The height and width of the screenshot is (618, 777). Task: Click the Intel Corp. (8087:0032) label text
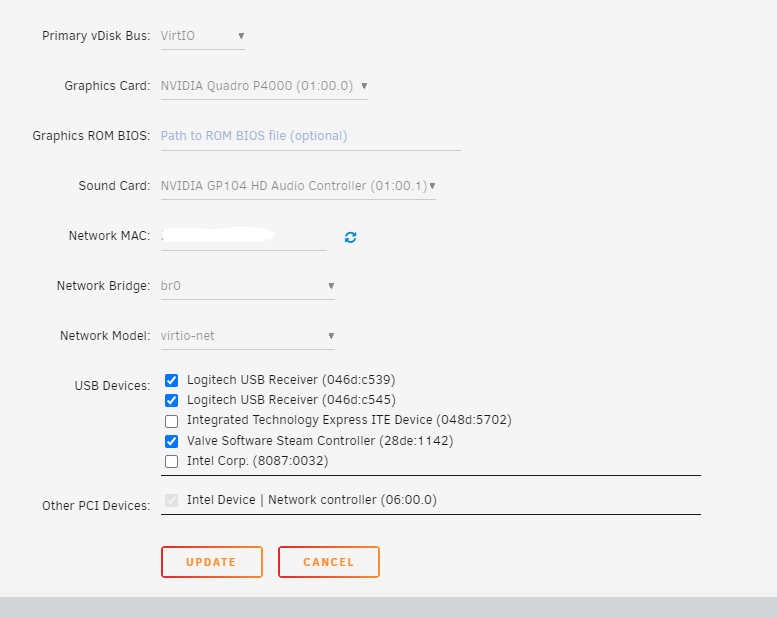[x=258, y=461]
